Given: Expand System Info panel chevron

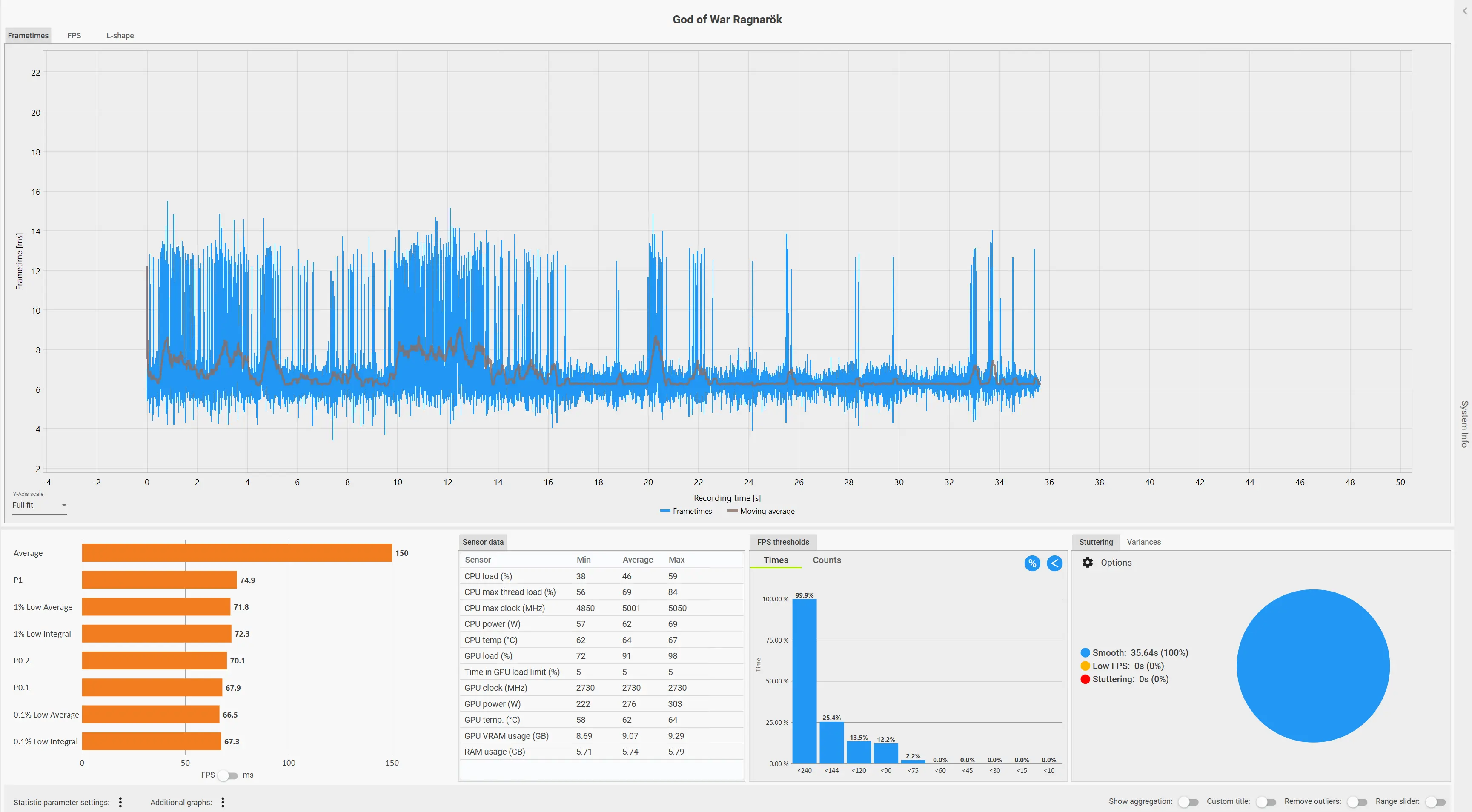Looking at the screenshot, I should pos(1465,11).
